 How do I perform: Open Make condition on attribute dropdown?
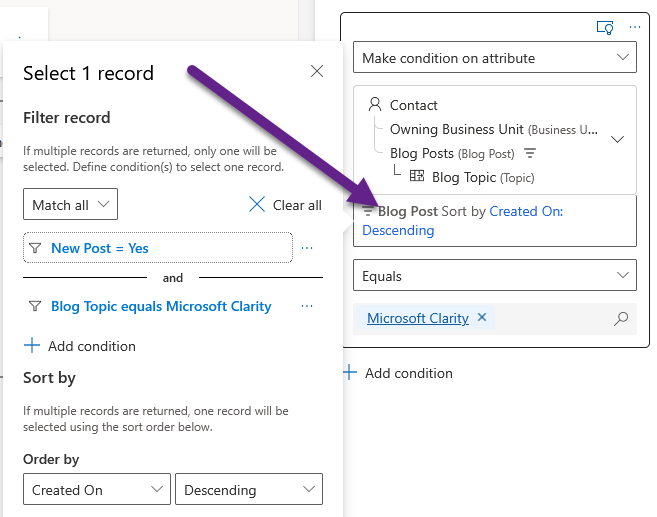[x=495, y=59]
